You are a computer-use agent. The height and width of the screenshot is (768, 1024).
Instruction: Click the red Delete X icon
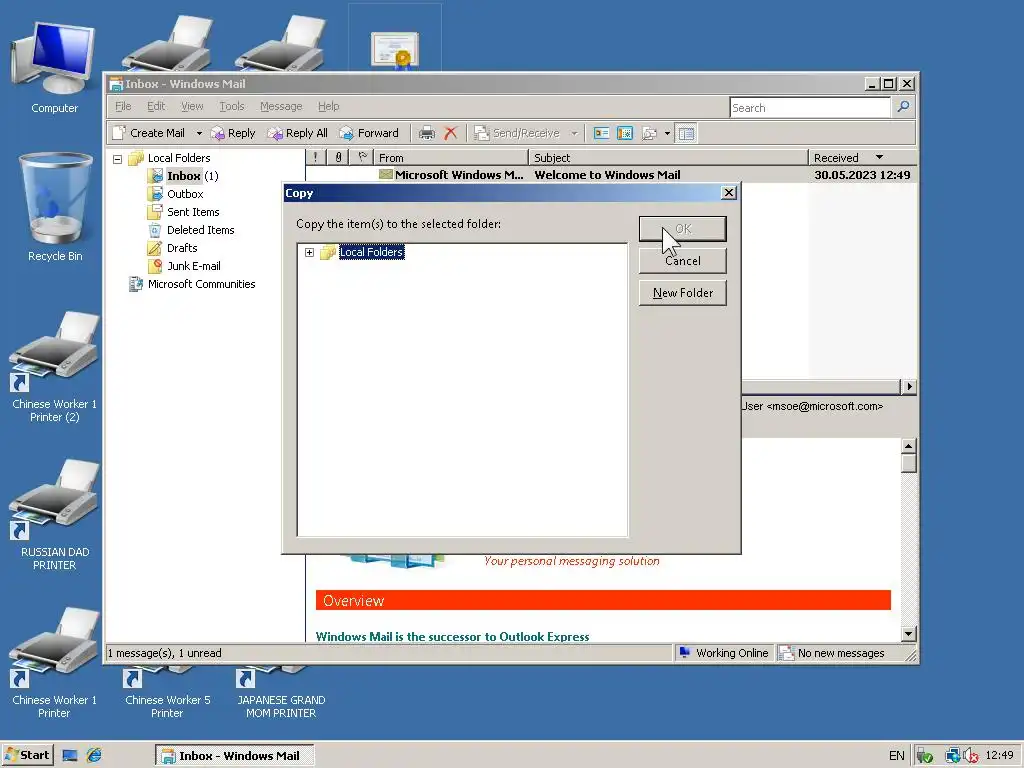(x=451, y=133)
